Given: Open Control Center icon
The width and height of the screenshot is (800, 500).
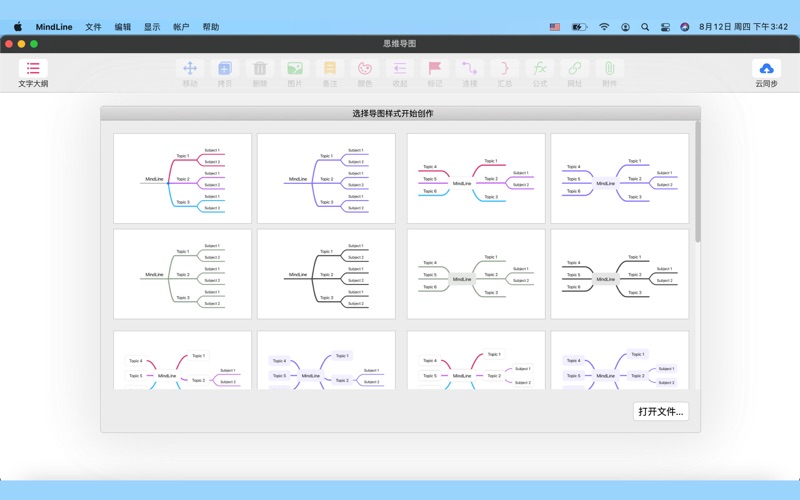Looking at the screenshot, I should pos(665,27).
